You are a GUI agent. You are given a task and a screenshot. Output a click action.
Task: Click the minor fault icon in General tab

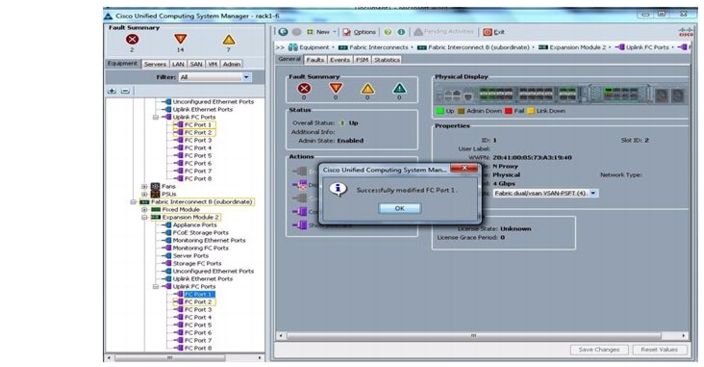tap(367, 88)
